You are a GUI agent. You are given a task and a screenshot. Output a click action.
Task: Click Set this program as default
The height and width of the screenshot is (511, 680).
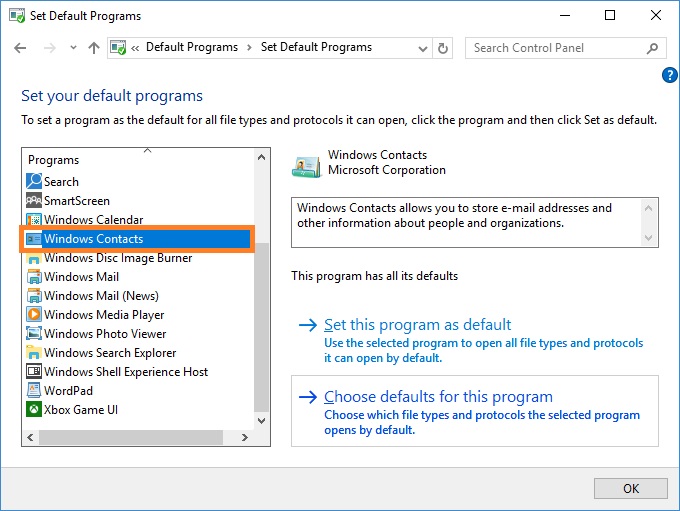418,324
